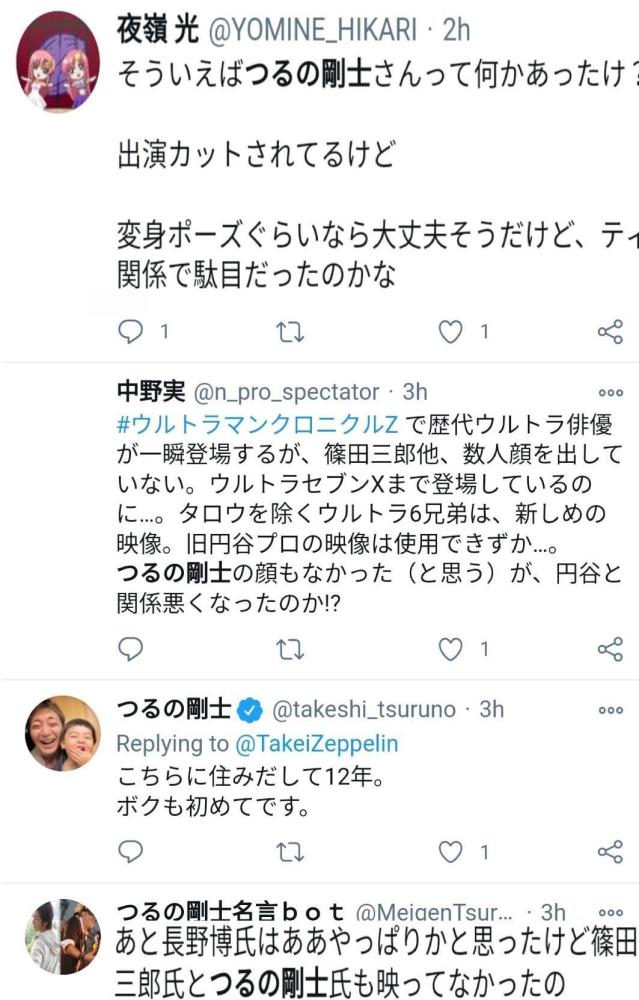Retweet つるの剛士's reply
The image size is (639, 1000).
pyautogui.click(x=292, y=849)
